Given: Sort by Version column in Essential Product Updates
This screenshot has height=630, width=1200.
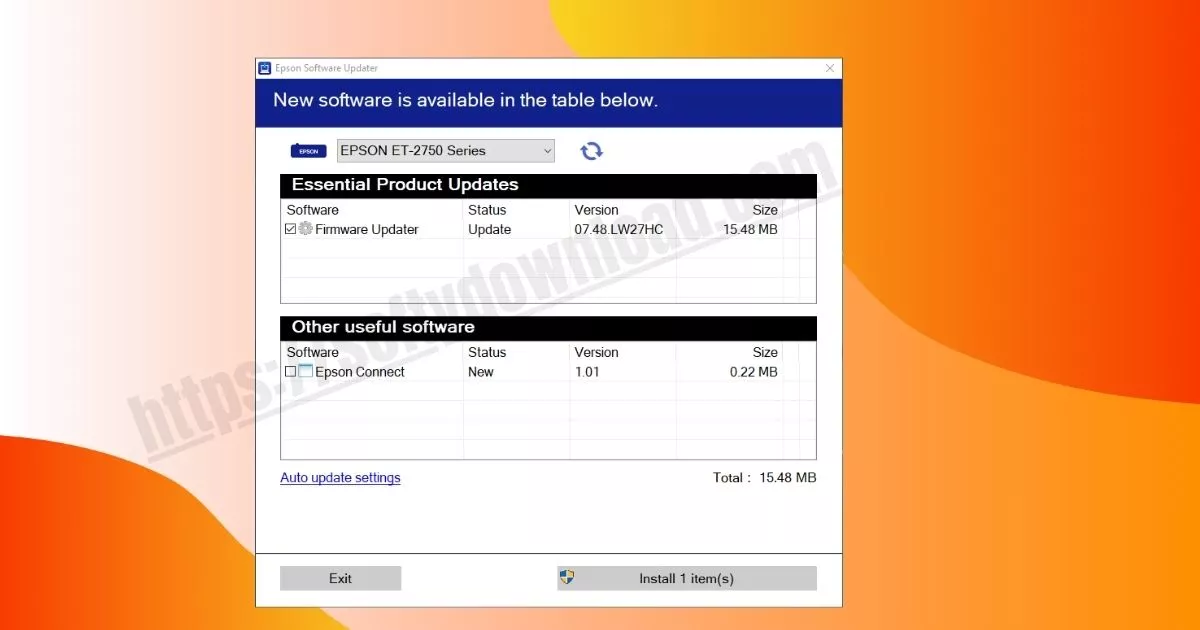Looking at the screenshot, I should 596,210.
